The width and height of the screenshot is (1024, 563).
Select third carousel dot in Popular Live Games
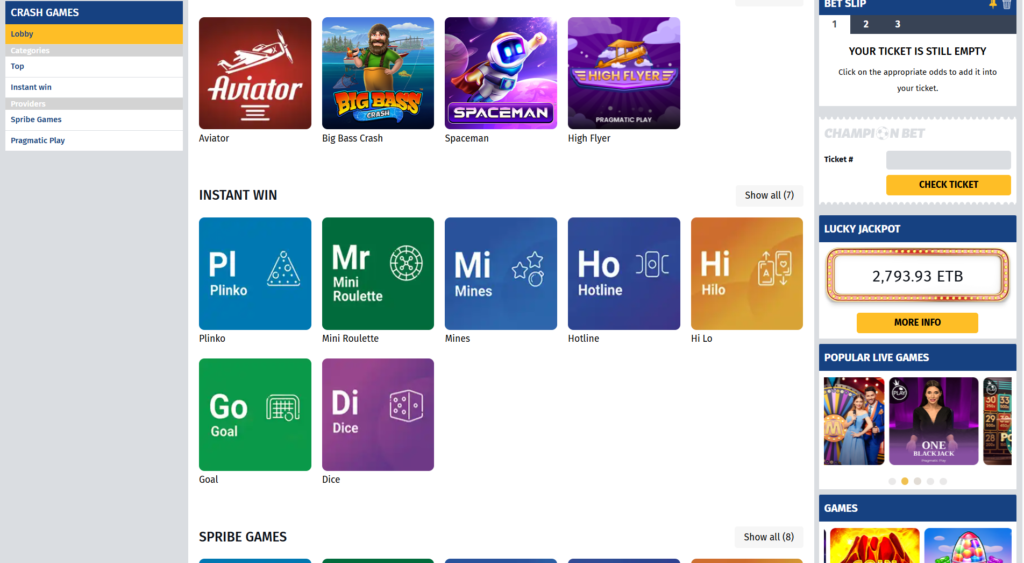coord(917,481)
